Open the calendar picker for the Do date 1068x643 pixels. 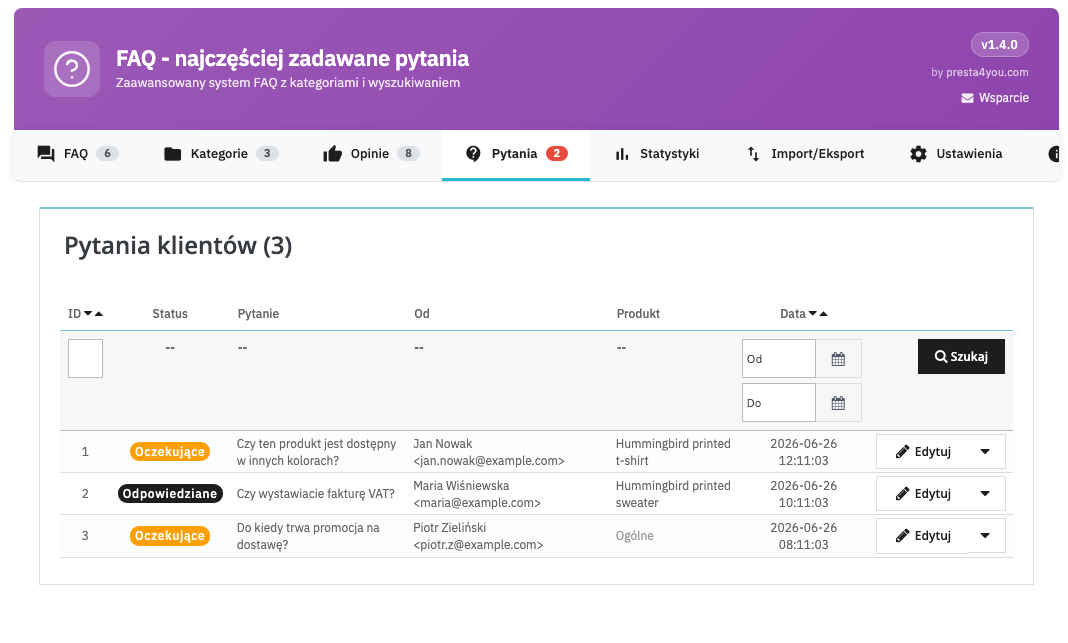coord(838,403)
